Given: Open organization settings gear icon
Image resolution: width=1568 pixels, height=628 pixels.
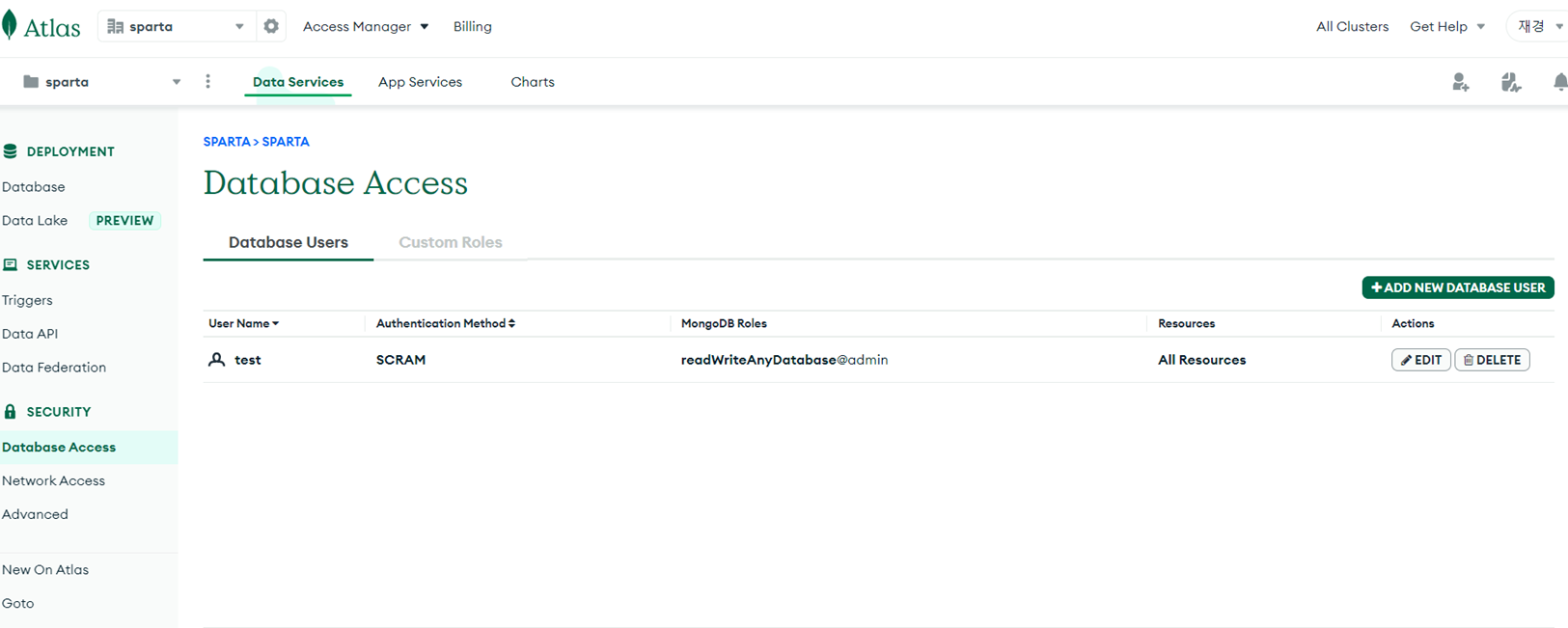Looking at the screenshot, I should tap(271, 26).
